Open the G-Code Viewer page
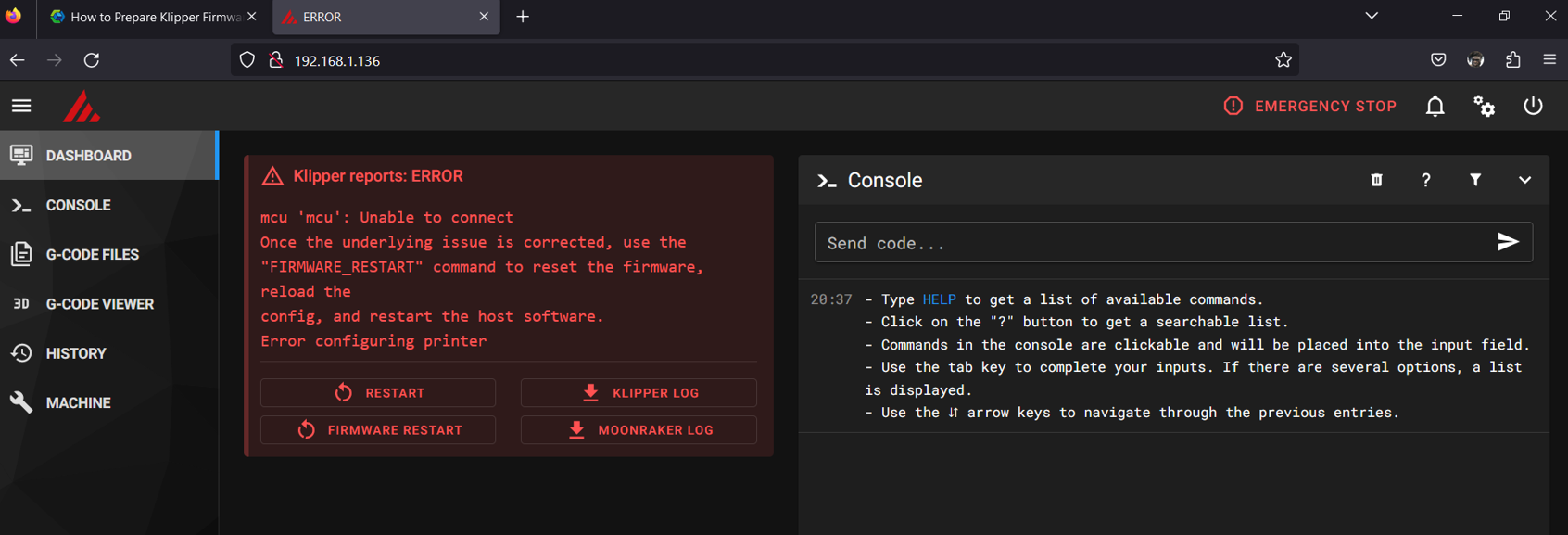 (x=108, y=304)
